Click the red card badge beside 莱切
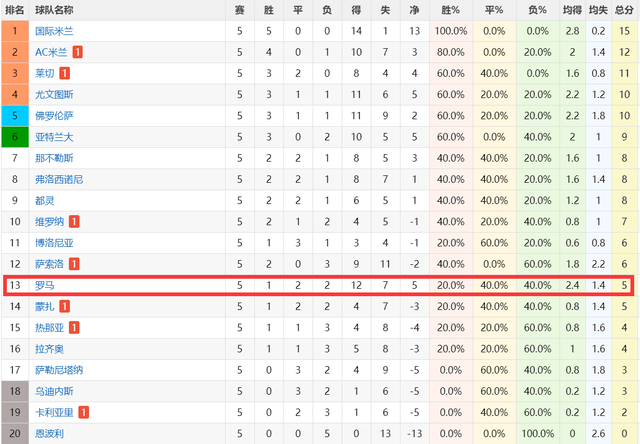640x444 pixels. pos(64,73)
